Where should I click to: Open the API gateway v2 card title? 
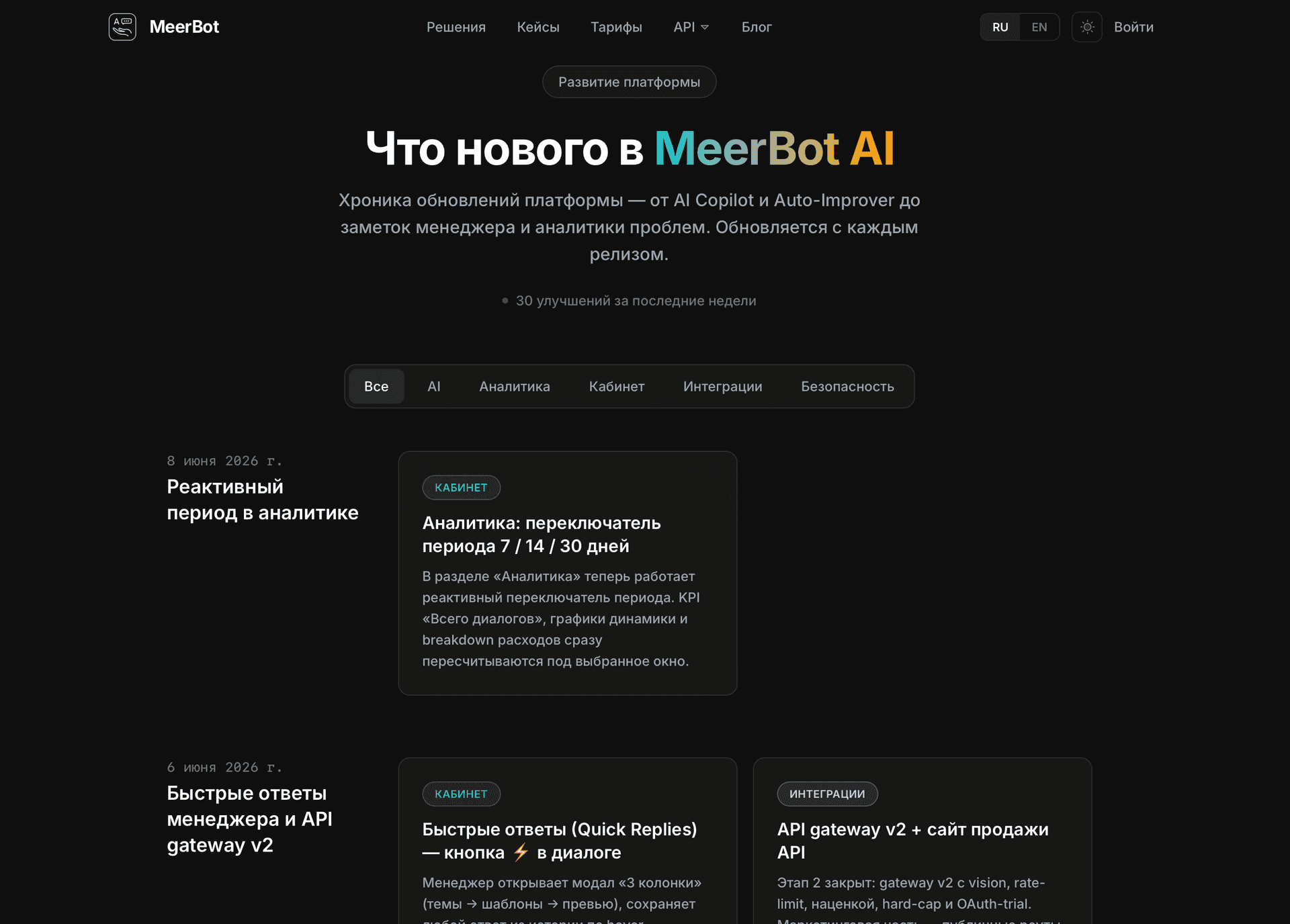(x=912, y=841)
